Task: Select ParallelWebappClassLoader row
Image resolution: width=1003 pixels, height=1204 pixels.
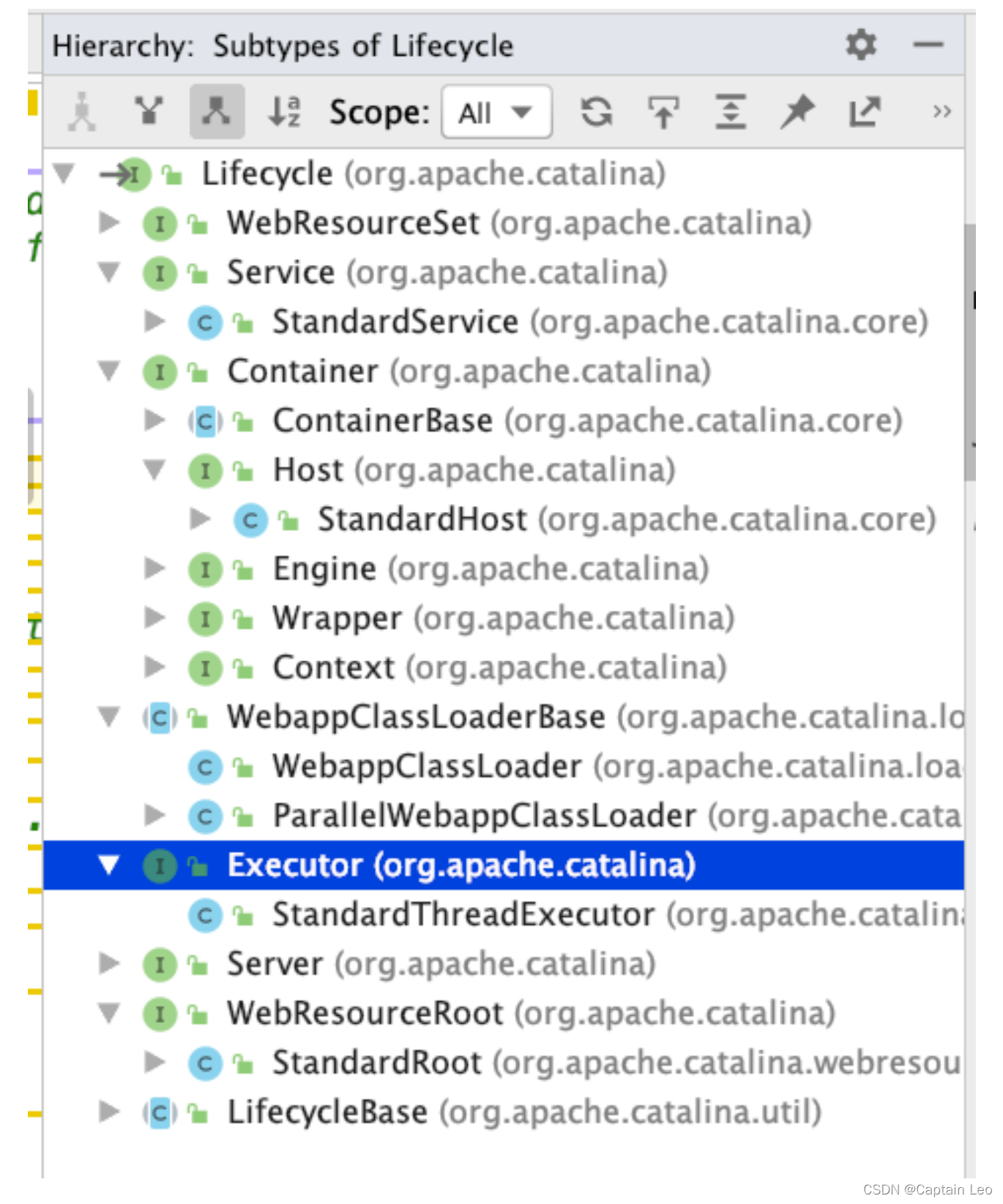Action: tap(504, 815)
